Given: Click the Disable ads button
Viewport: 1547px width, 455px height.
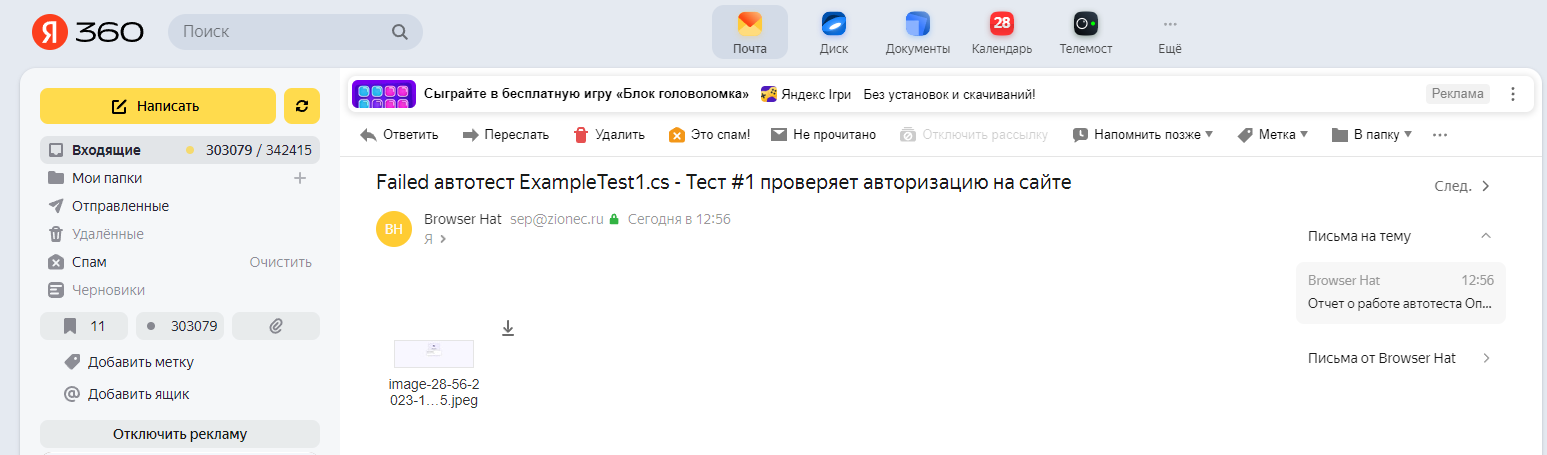Looking at the screenshot, I should click(x=180, y=434).
